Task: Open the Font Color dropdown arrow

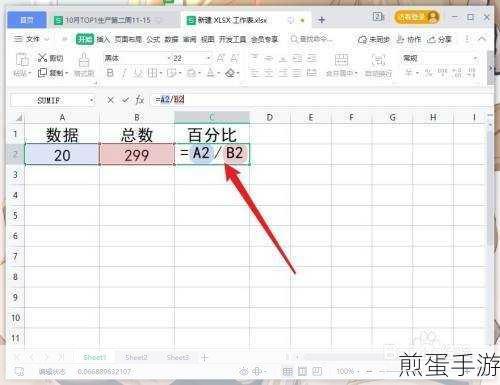Action: click(219, 73)
